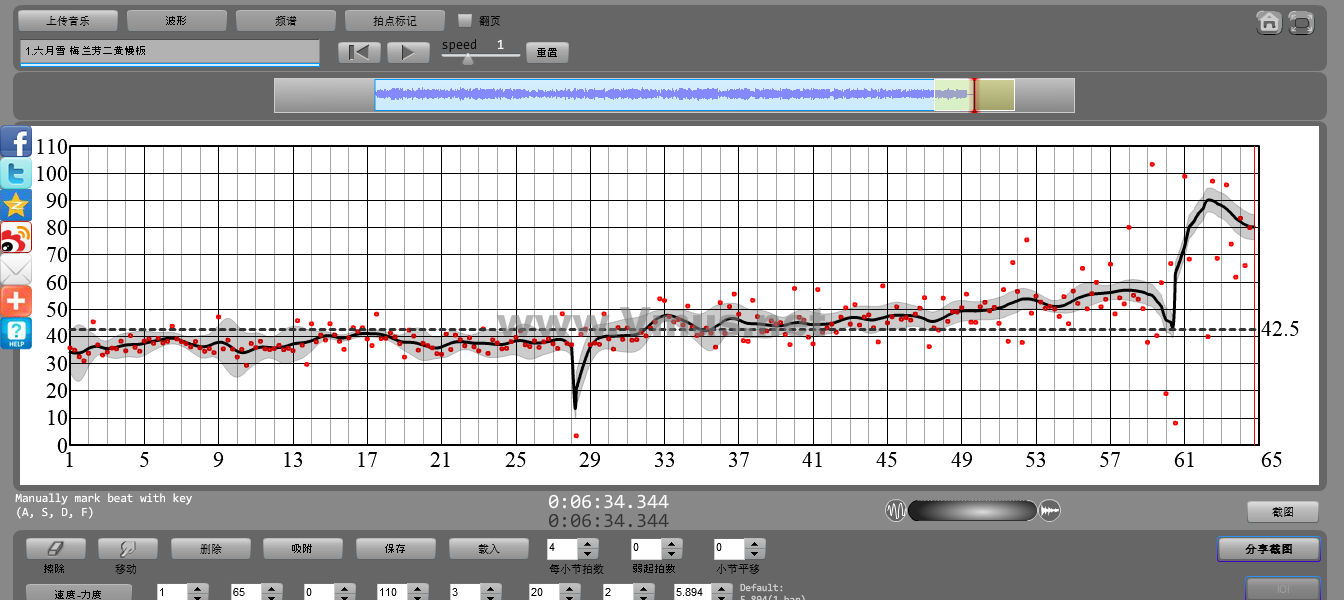Rewind playback to the start
This screenshot has width=1344, height=600.
pos(359,52)
